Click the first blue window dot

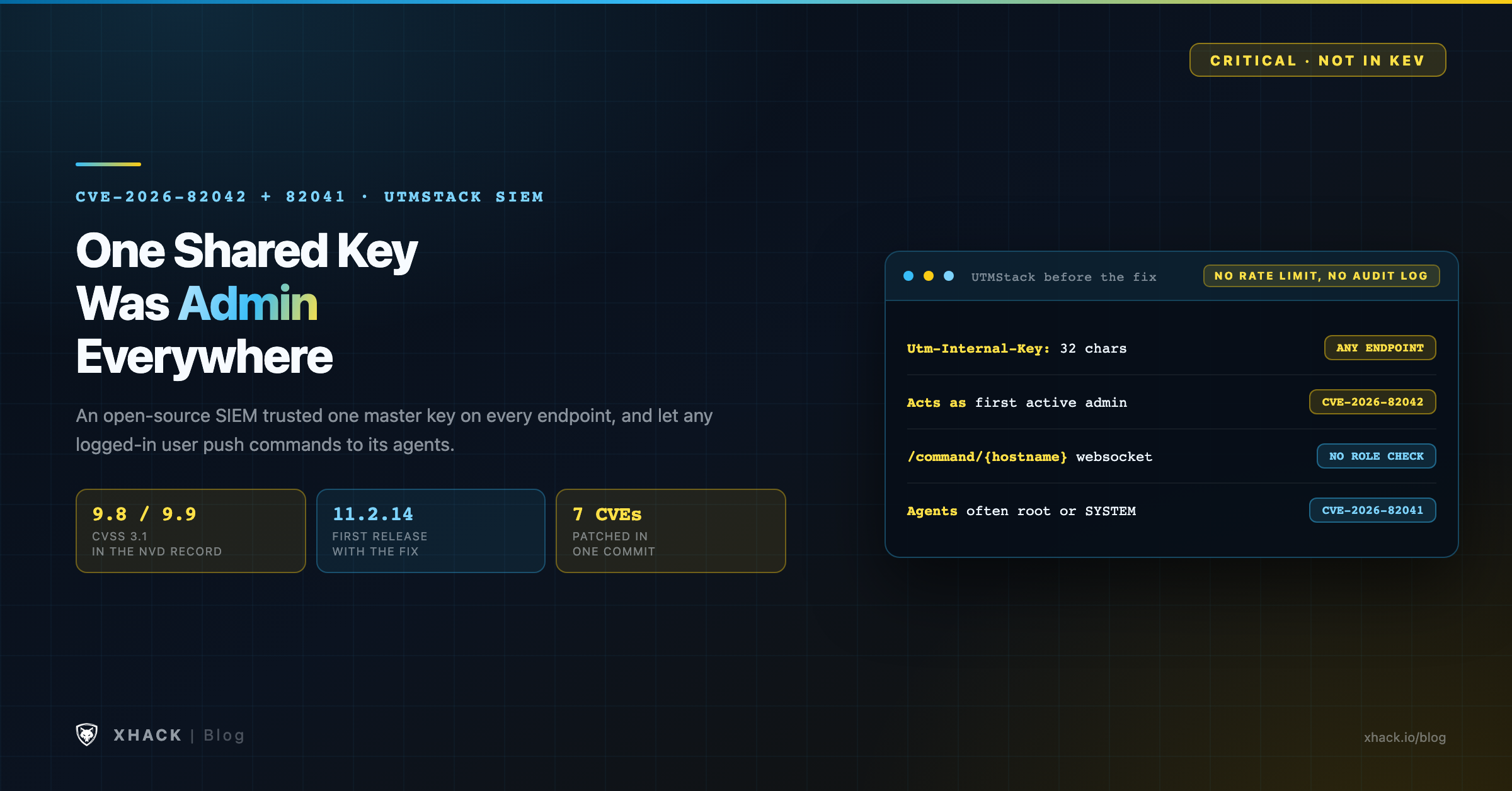point(908,276)
